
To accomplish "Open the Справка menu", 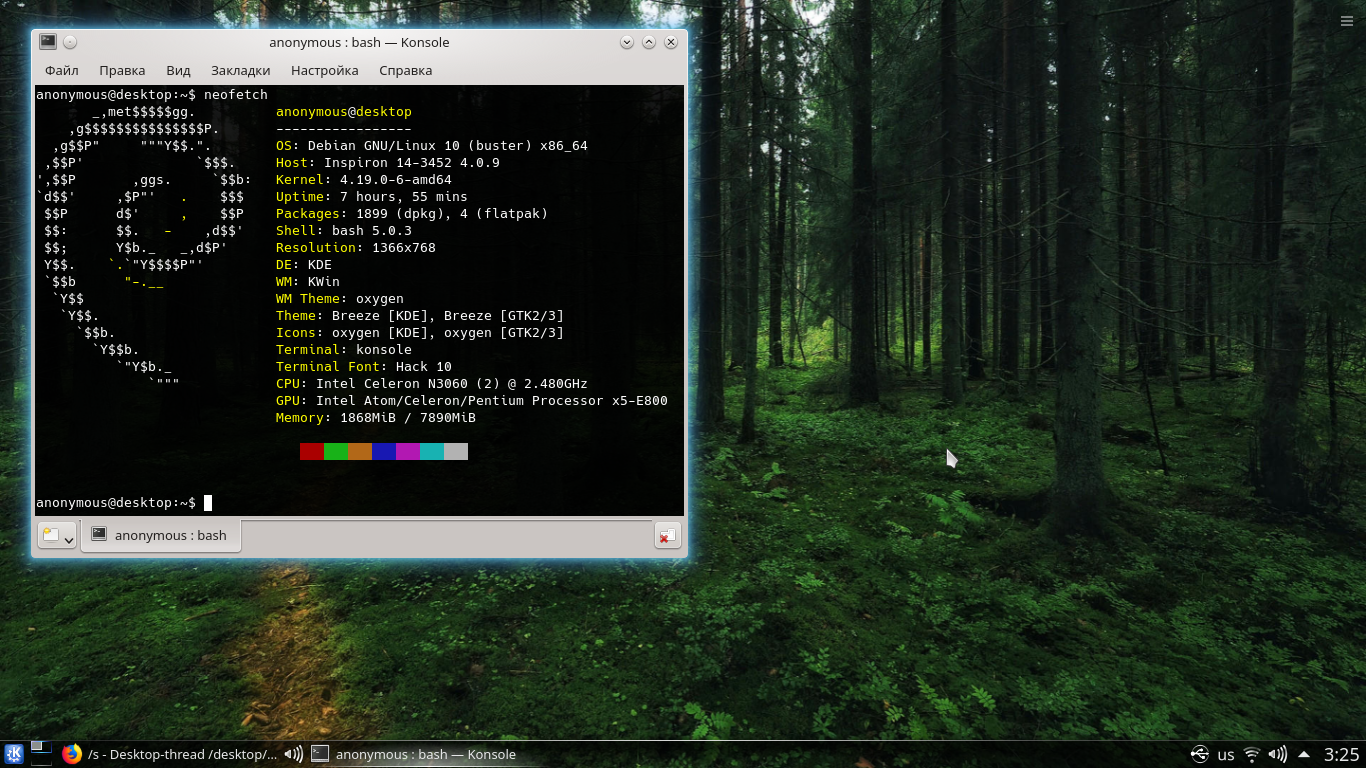I will pyautogui.click(x=406, y=70).
